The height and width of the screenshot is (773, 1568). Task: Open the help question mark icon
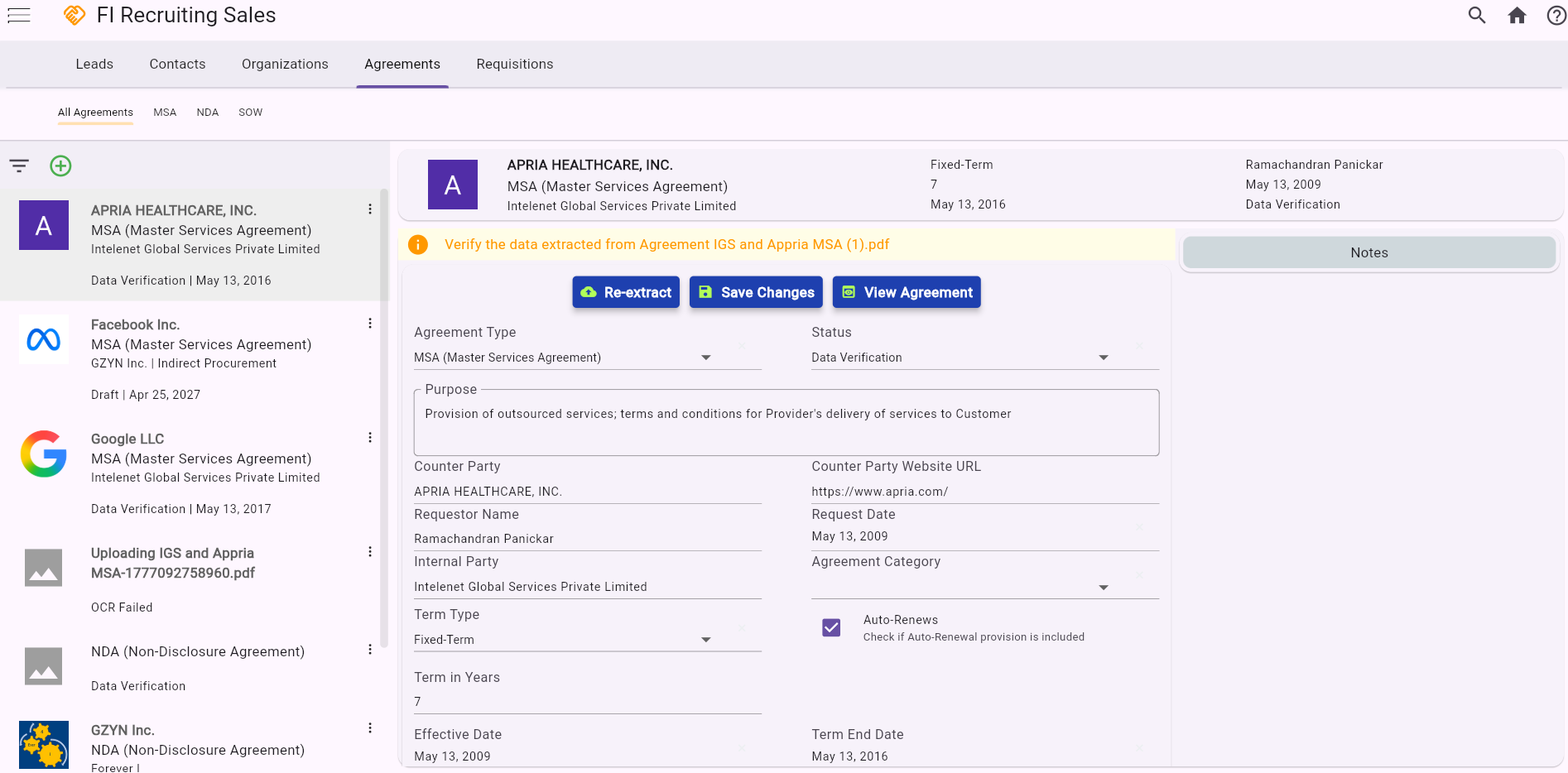pyautogui.click(x=1556, y=15)
